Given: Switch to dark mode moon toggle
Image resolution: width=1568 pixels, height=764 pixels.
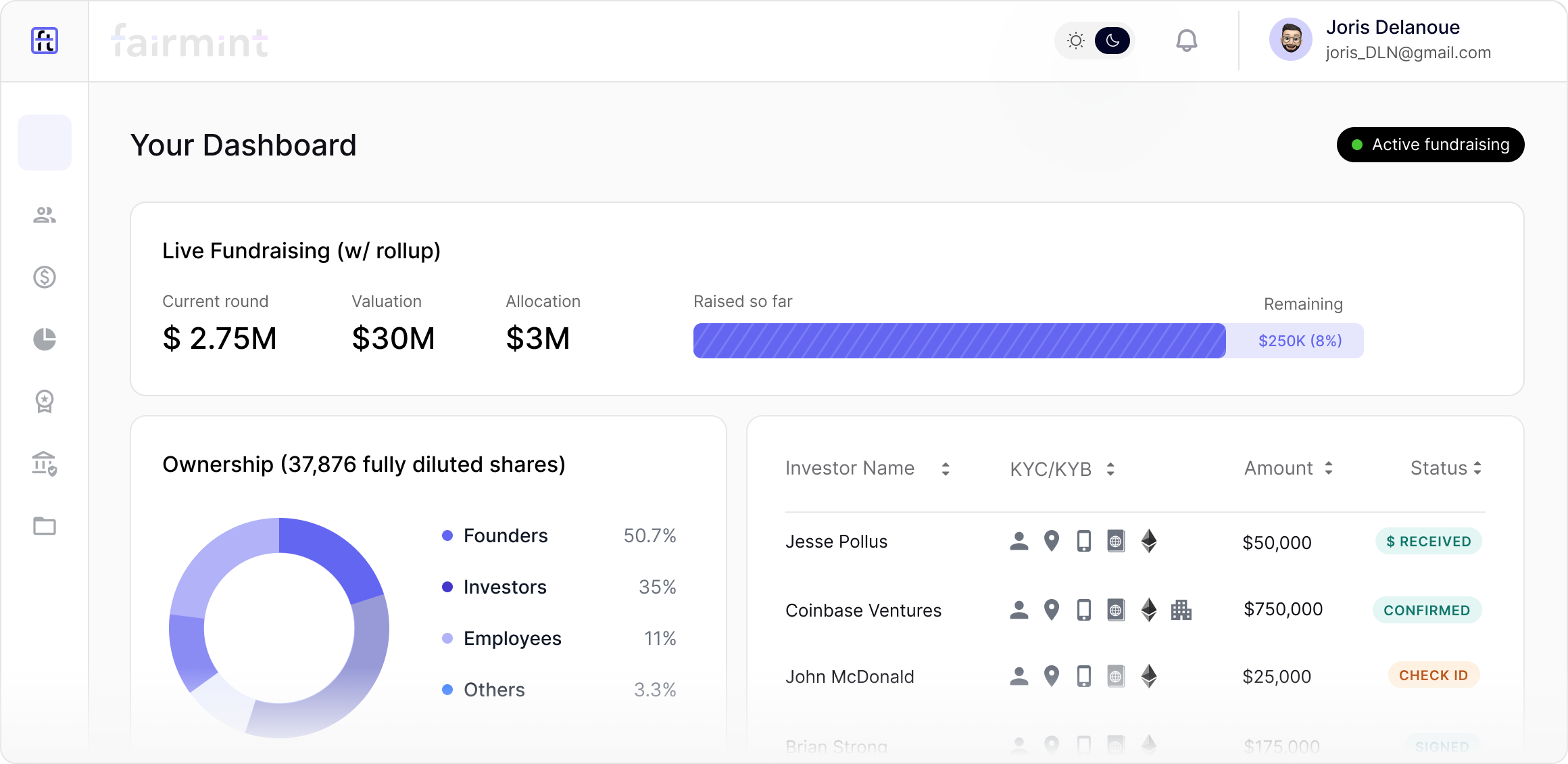Looking at the screenshot, I should click(1112, 41).
